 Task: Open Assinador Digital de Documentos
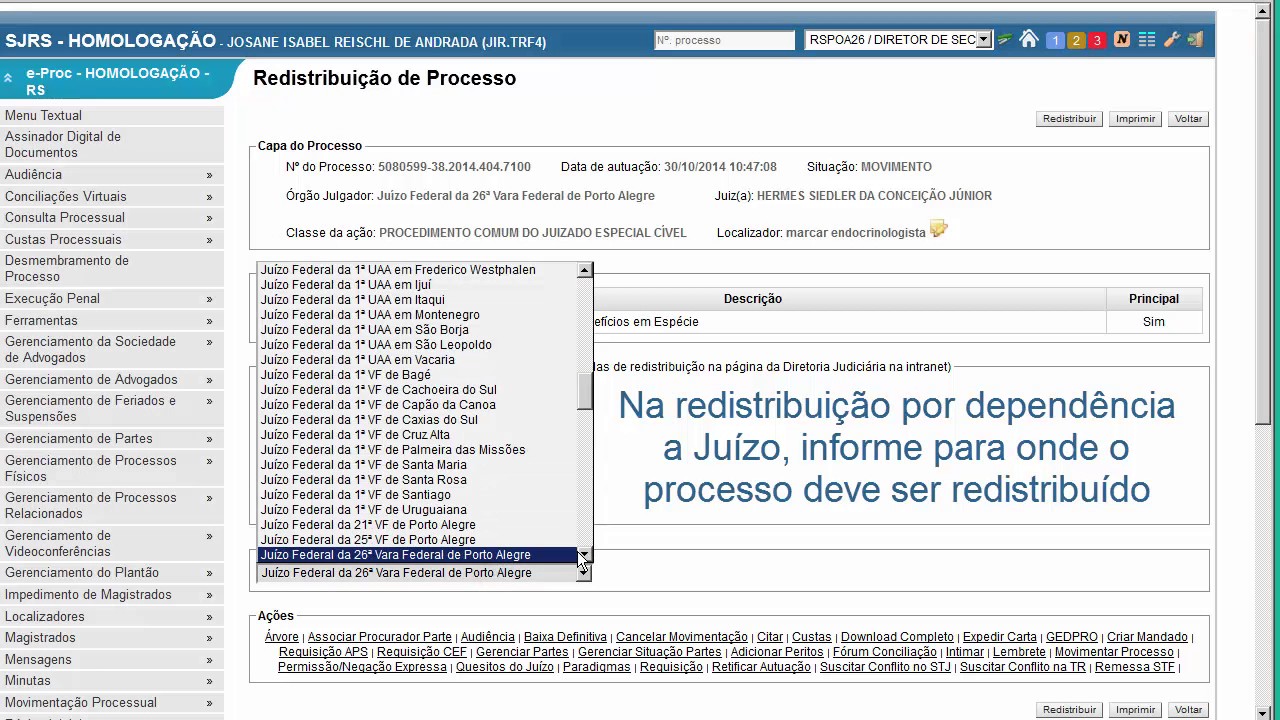[112, 144]
